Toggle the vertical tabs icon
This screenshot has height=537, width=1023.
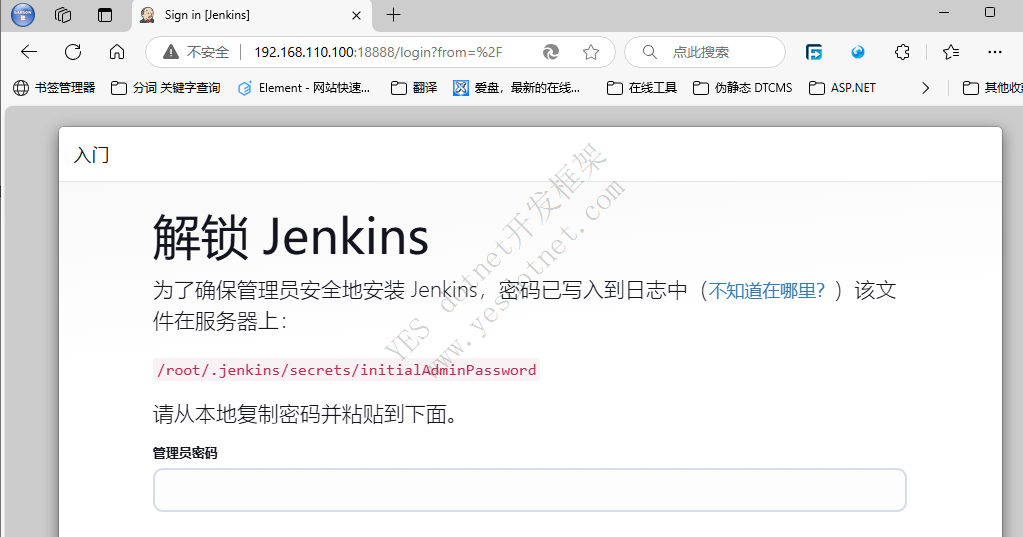tap(104, 15)
